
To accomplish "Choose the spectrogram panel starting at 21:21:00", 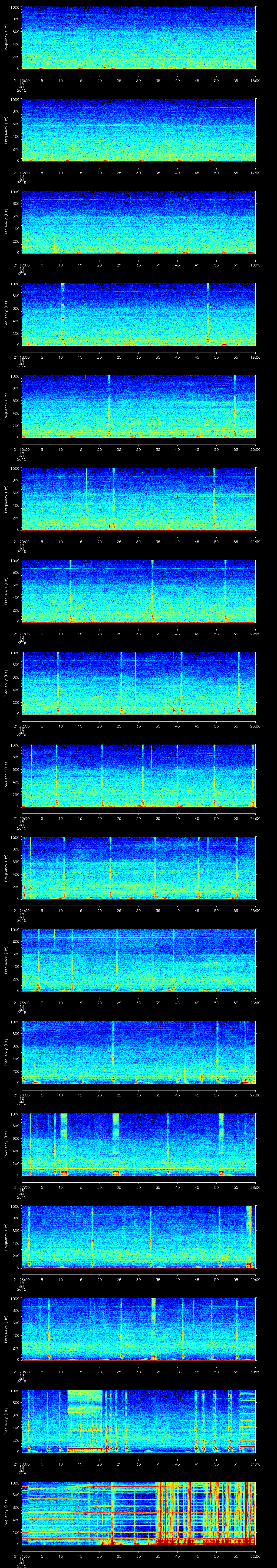I will 139,592.
